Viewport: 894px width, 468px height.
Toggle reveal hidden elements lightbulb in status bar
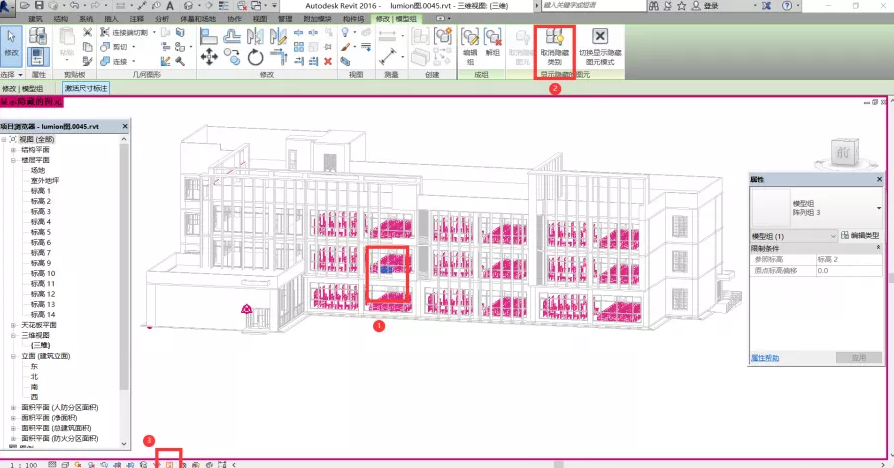tap(169, 465)
